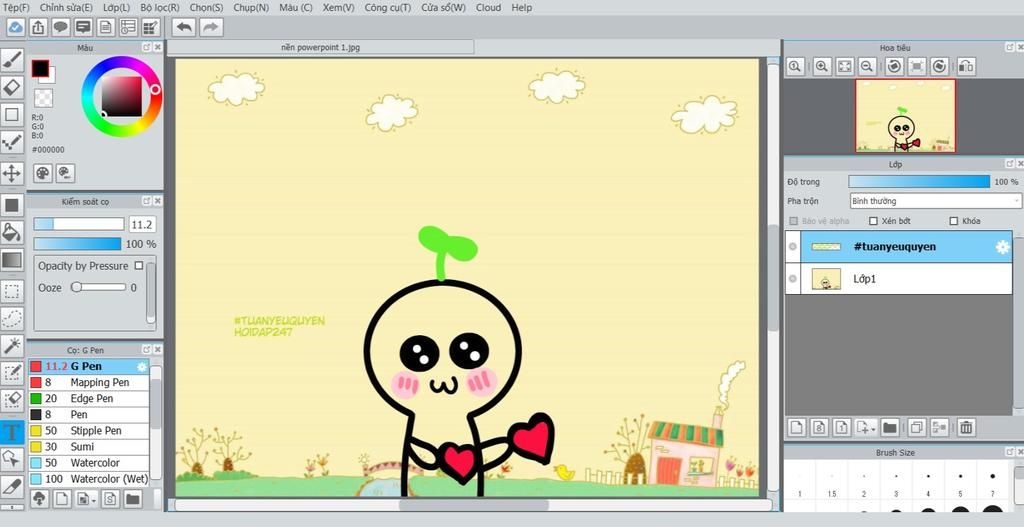Open the Tệp(F) menu

pyautogui.click(x=16, y=8)
